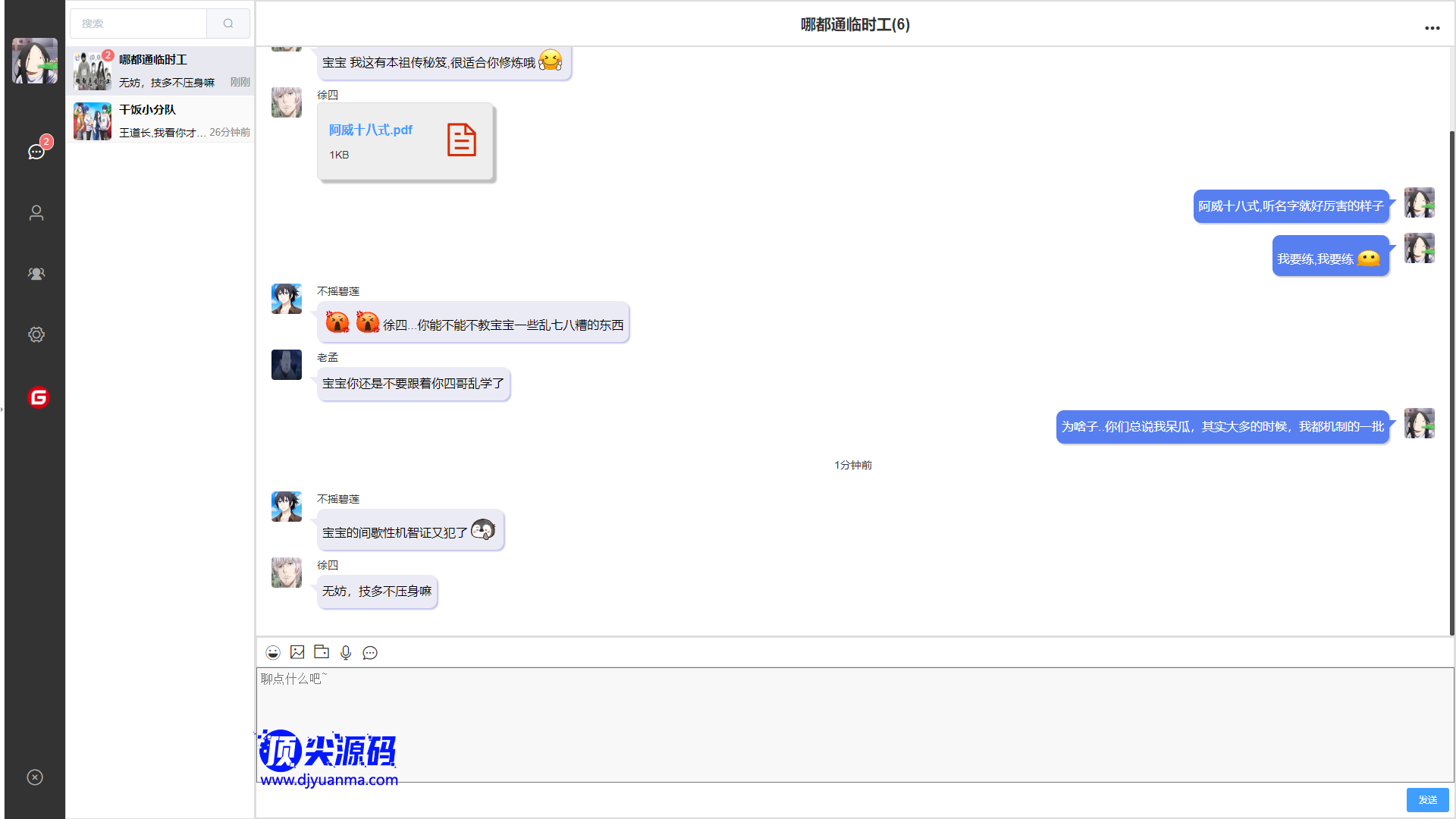The image size is (1456, 819).
Task: Open 阿威十八式.pdf file link
Action: click(x=371, y=130)
